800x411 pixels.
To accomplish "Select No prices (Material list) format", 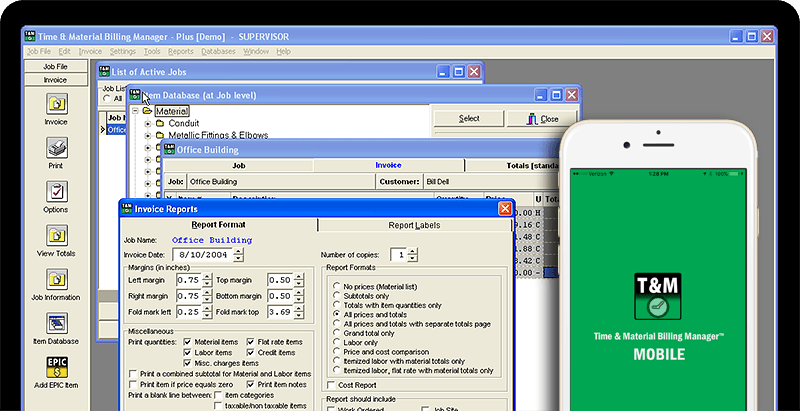I will click(x=336, y=287).
